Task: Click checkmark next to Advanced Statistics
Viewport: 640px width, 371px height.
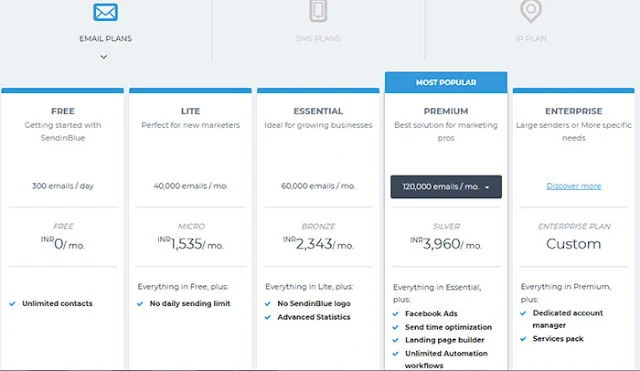Action: (x=268, y=317)
